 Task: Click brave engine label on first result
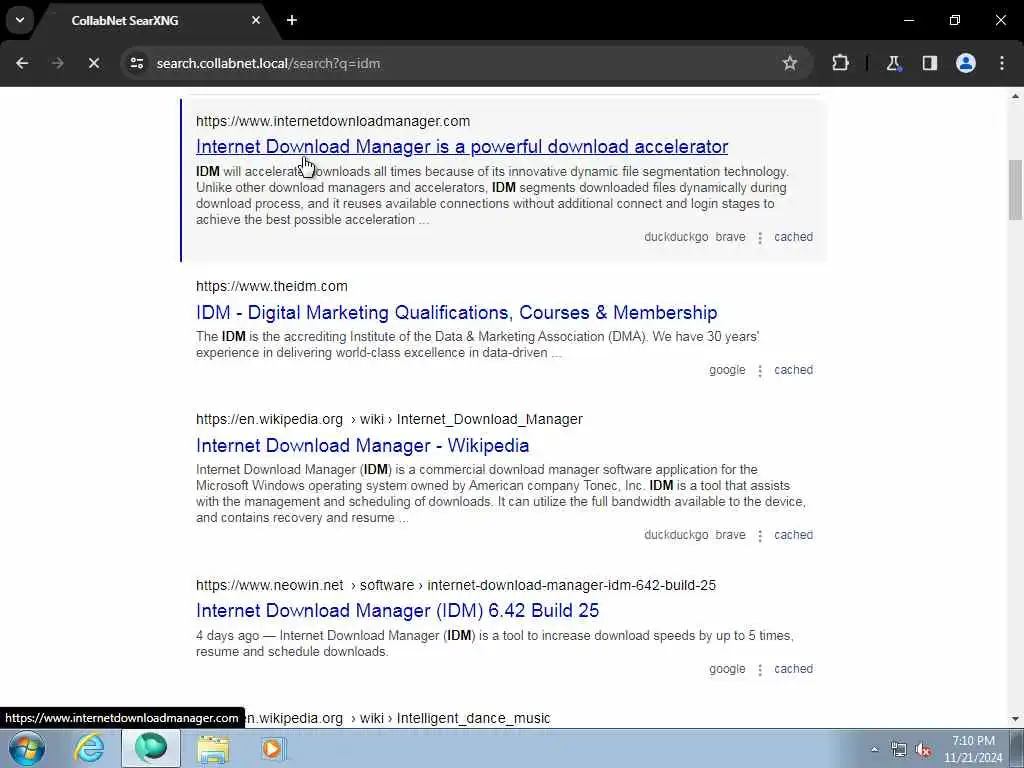[730, 237]
